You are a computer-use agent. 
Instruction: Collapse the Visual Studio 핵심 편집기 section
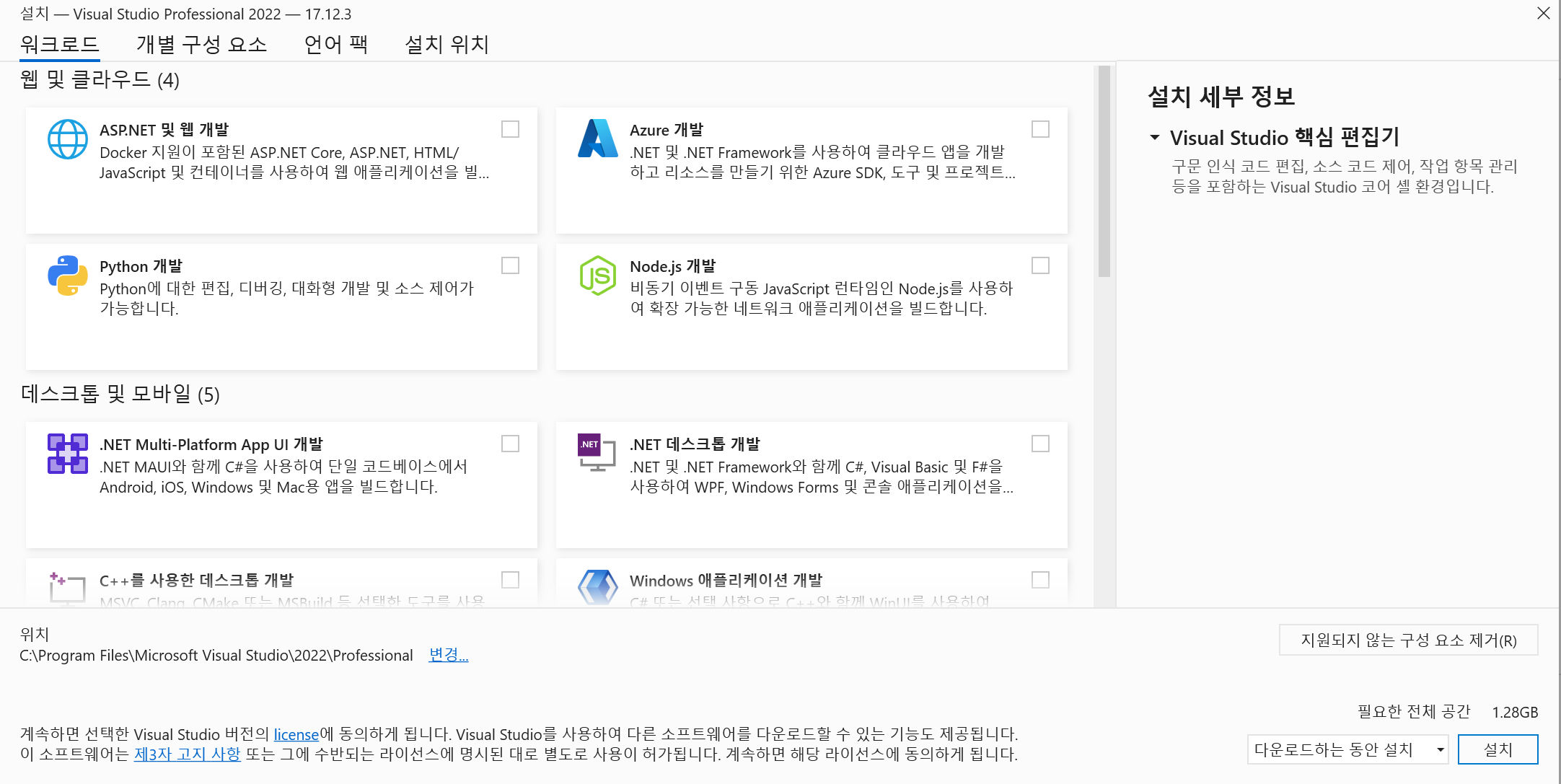click(x=1155, y=137)
